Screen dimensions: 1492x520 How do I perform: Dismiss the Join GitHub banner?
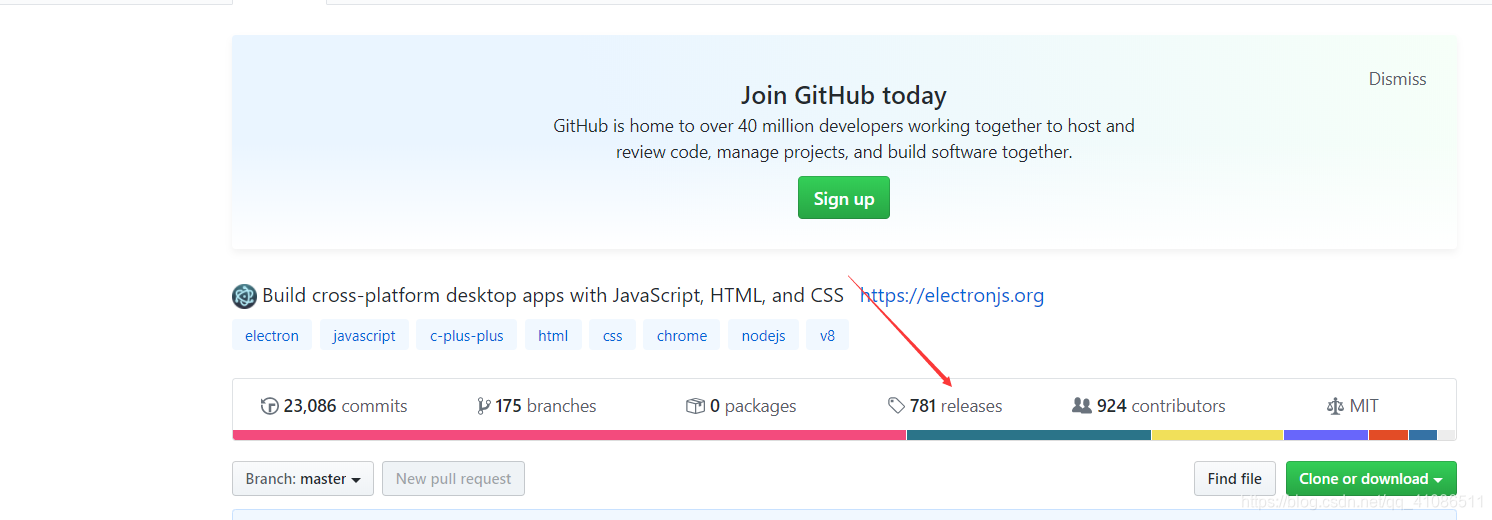pos(1397,79)
